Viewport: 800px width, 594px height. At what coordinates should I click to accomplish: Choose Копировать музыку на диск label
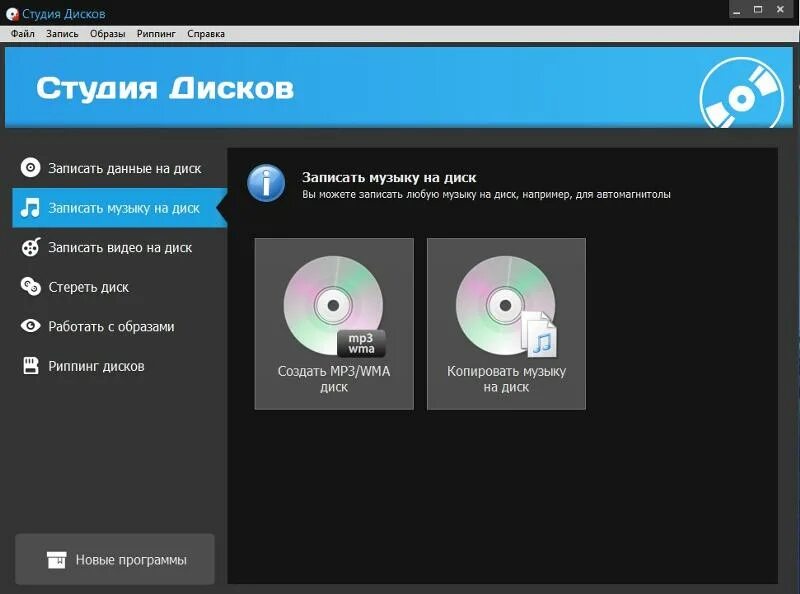506,379
